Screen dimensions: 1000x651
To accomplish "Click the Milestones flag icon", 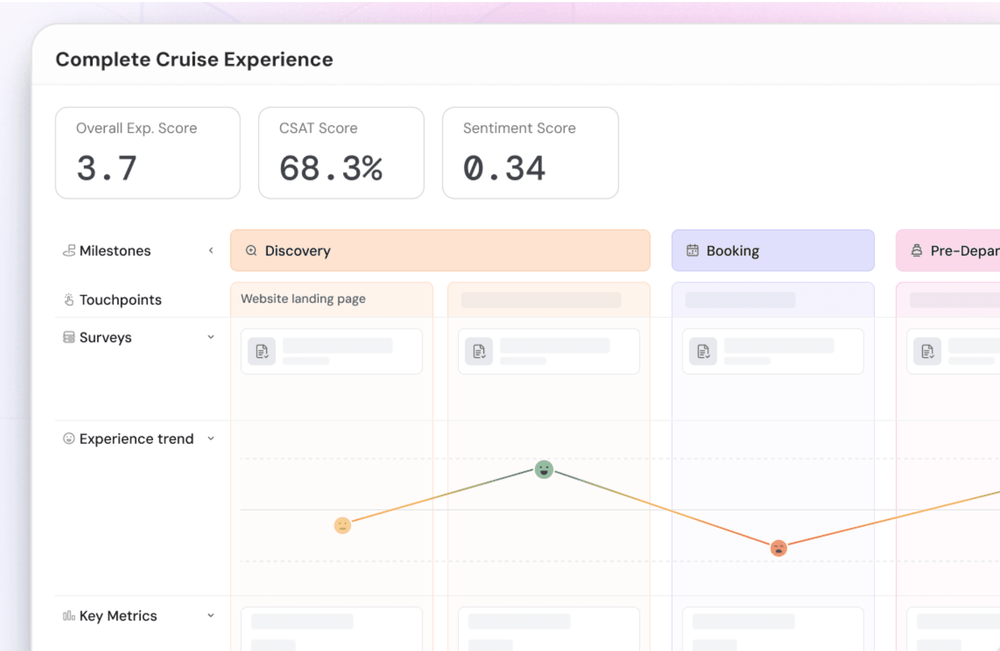I will point(69,251).
